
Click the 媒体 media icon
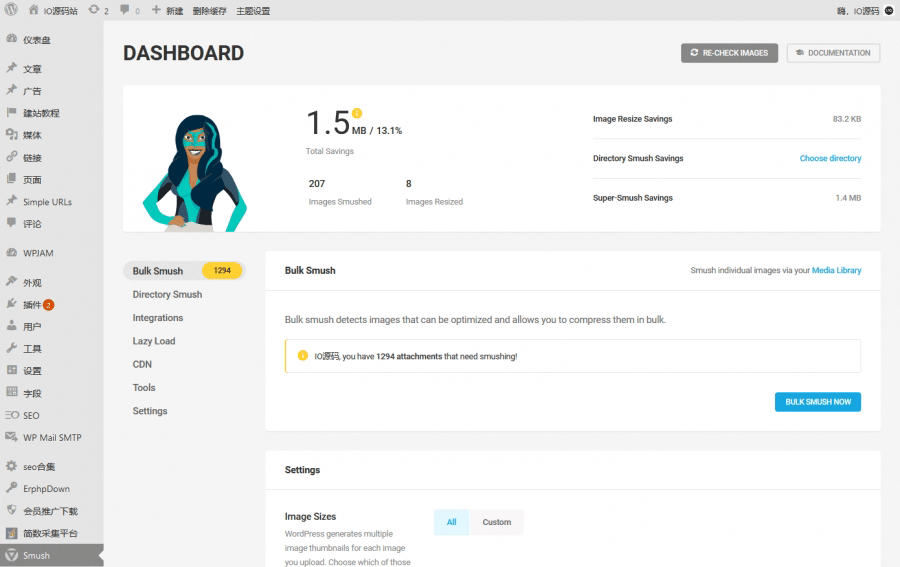point(11,134)
